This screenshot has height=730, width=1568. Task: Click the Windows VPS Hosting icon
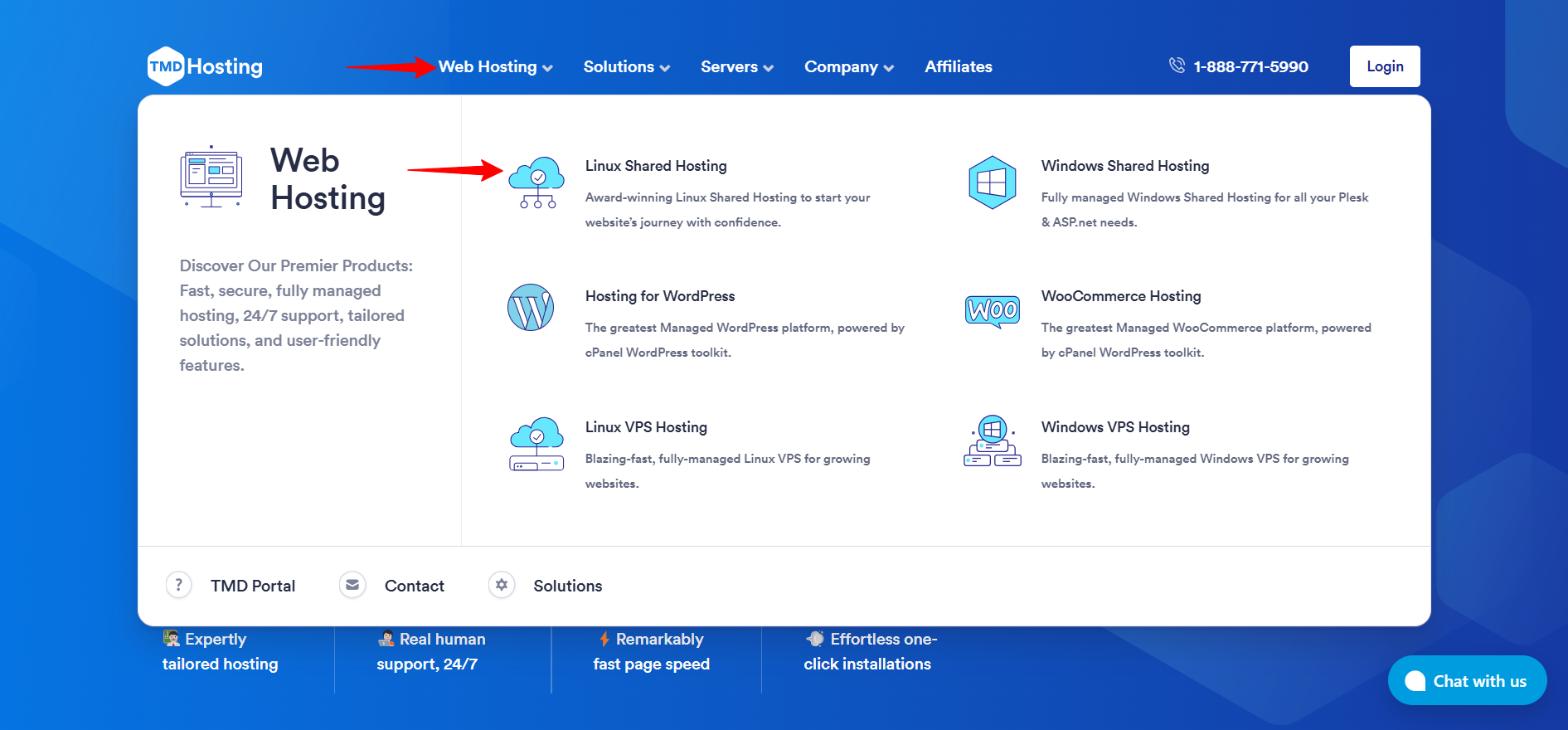coord(993,441)
